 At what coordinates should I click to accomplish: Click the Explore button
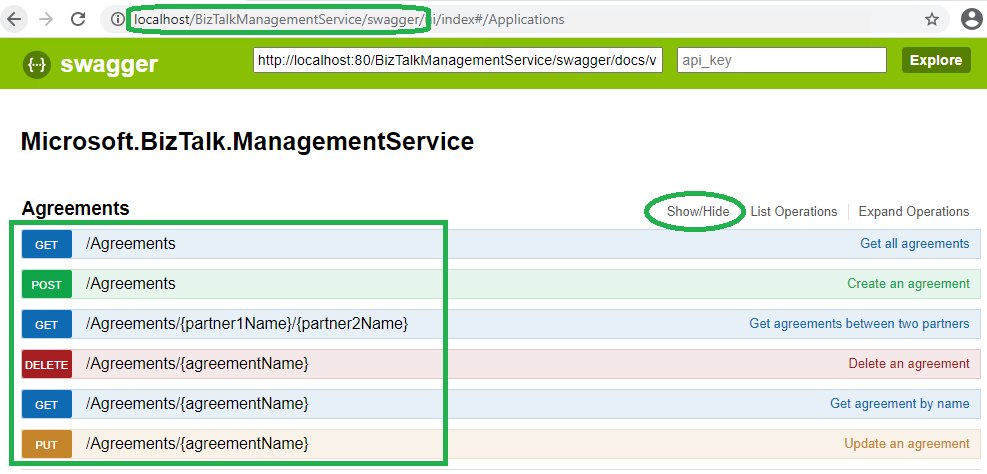point(936,60)
